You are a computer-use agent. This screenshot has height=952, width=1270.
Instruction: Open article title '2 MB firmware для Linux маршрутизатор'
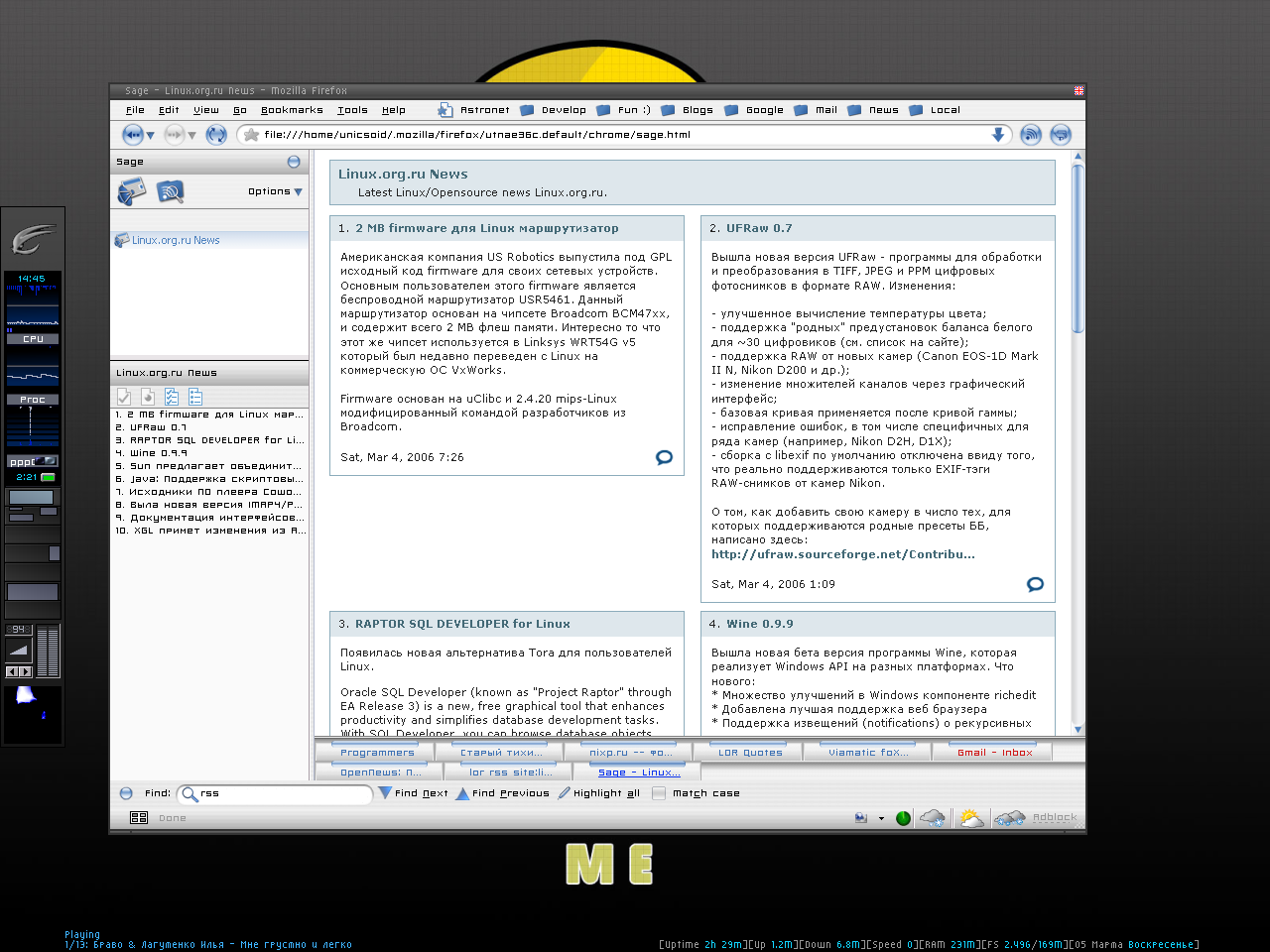tap(487, 228)
